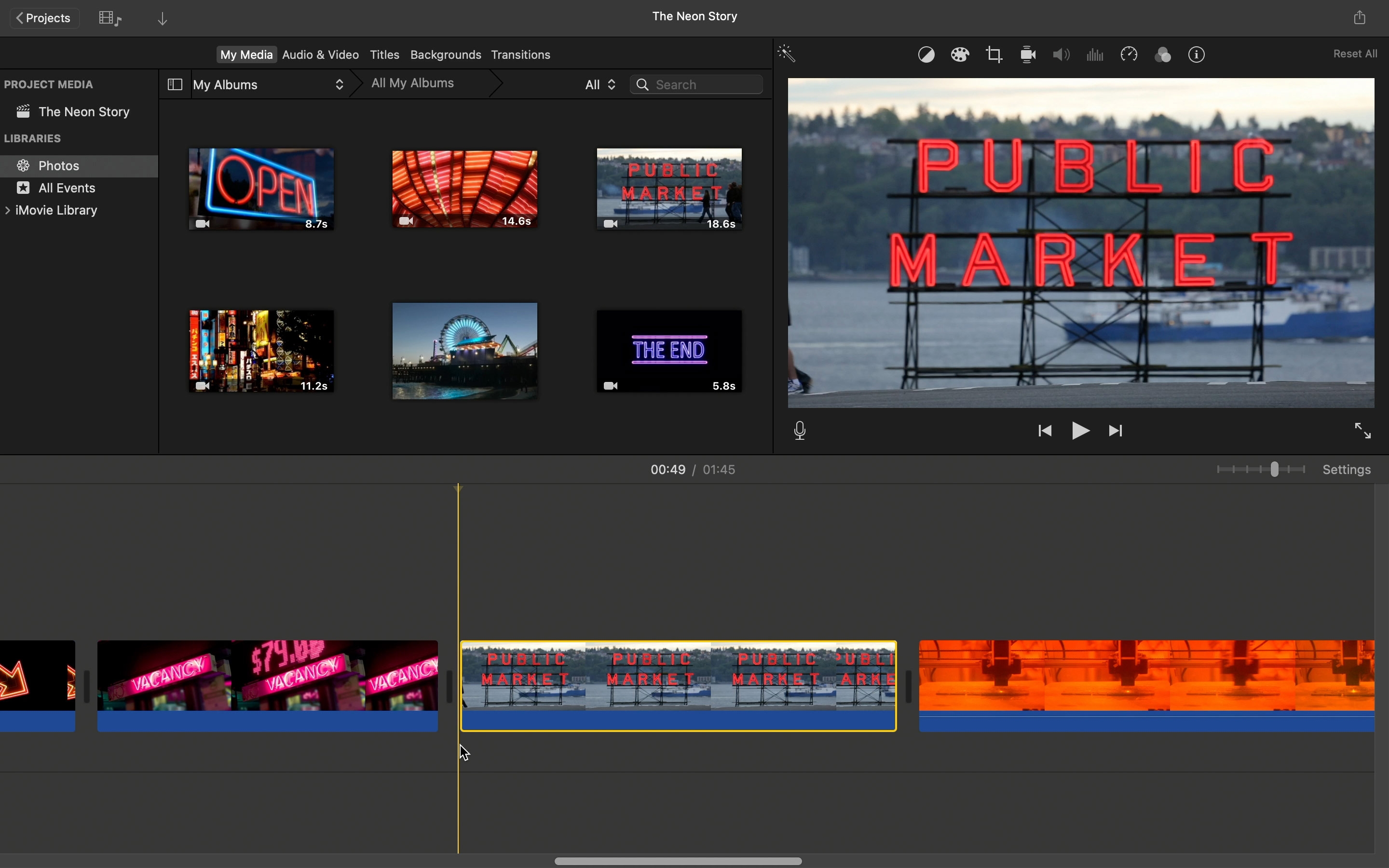Switch to Backgrounds tab
1389x868 pixels.
tap(446, 55)
